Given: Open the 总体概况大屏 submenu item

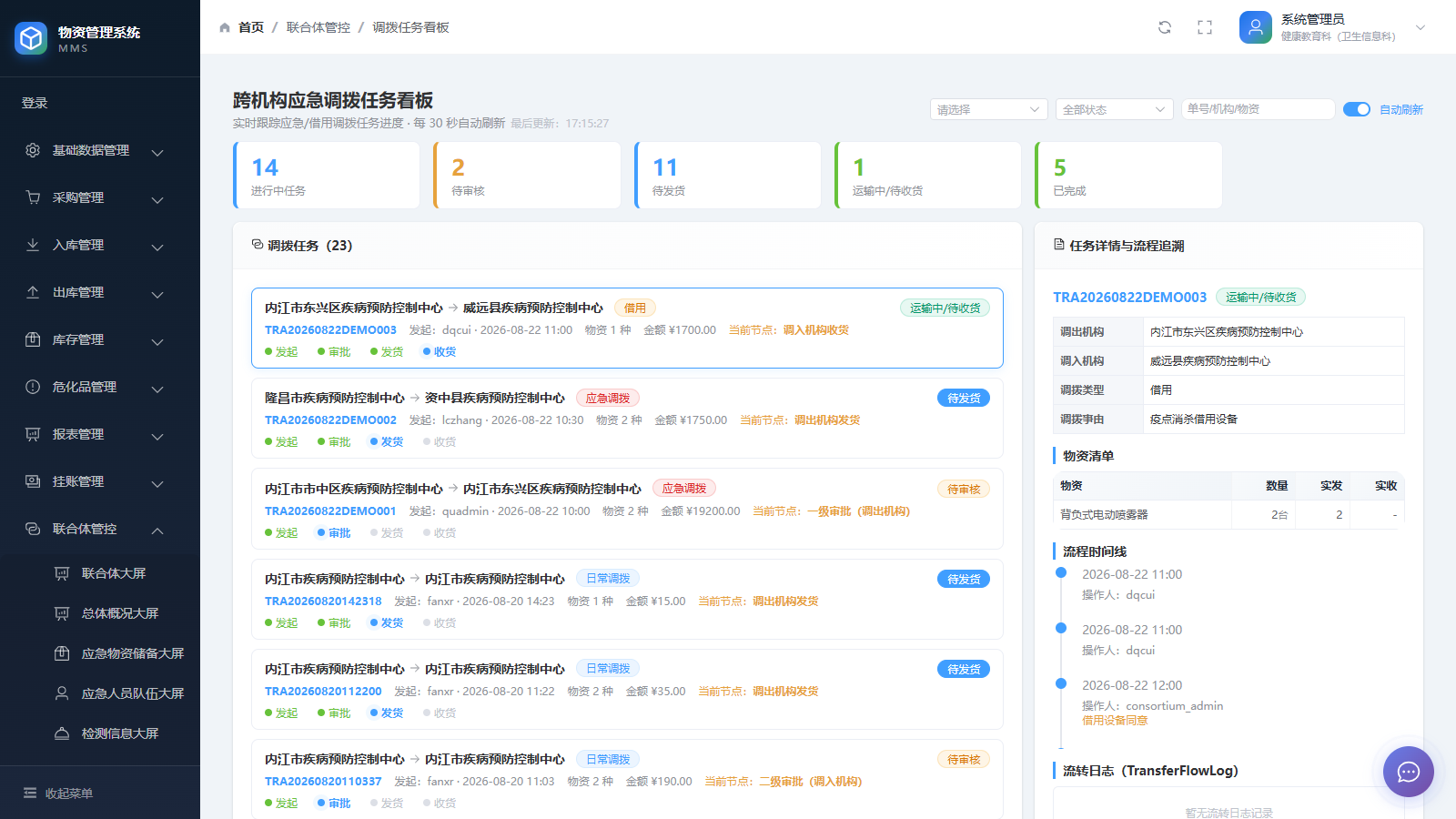Looking at the screenshot, I should pyautogui.click(x=100, y=613).
